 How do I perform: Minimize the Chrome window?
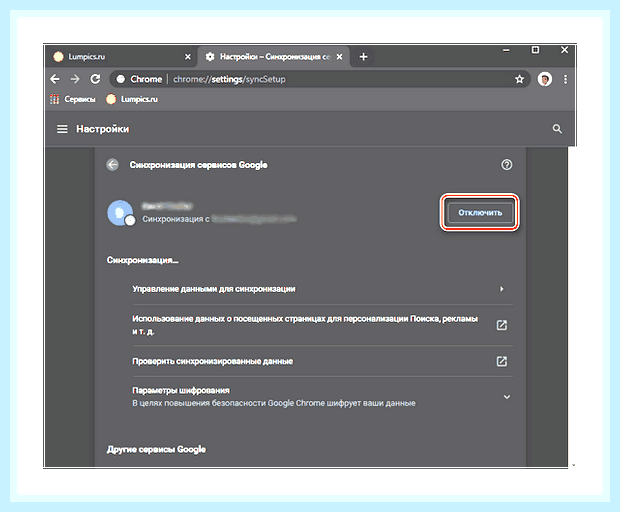tap(506, 51)
